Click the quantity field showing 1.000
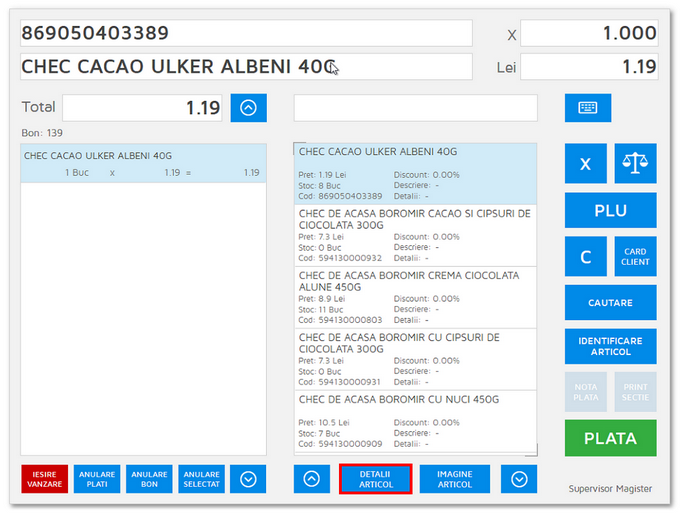The image size is (692, 519). (589, 33)
